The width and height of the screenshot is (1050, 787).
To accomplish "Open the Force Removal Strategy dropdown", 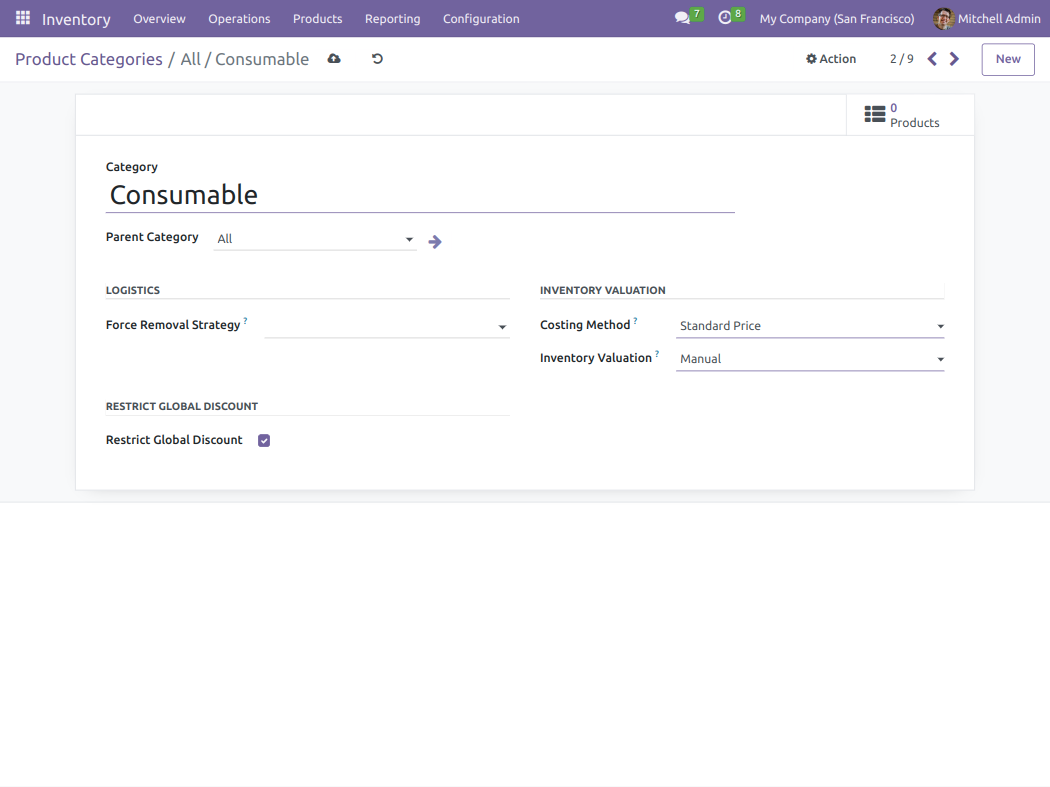I will pyautogui.click(x=502, y=326).
